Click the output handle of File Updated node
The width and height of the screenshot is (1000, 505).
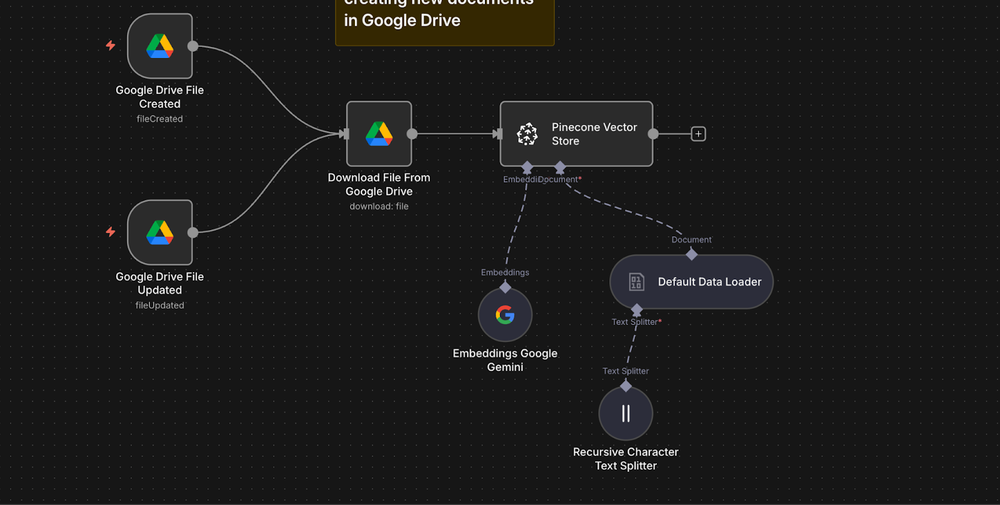coord(193,232)
